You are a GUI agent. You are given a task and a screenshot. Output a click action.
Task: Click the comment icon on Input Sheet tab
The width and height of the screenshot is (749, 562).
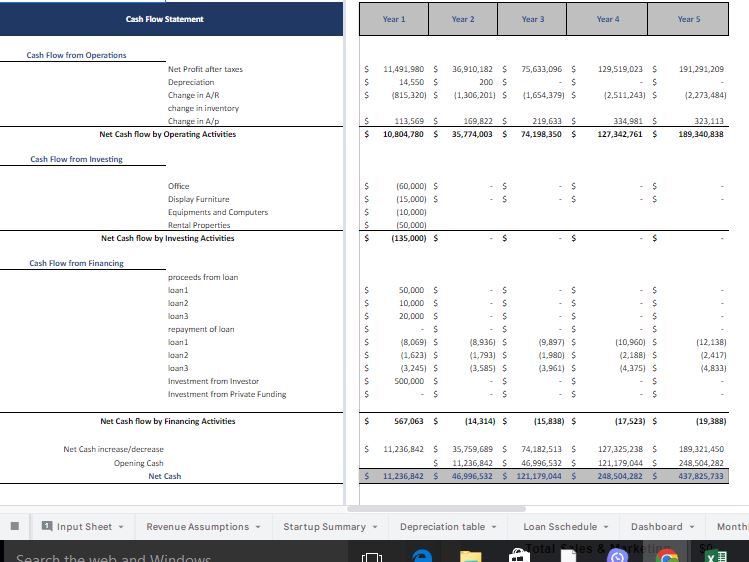point(47,526)
